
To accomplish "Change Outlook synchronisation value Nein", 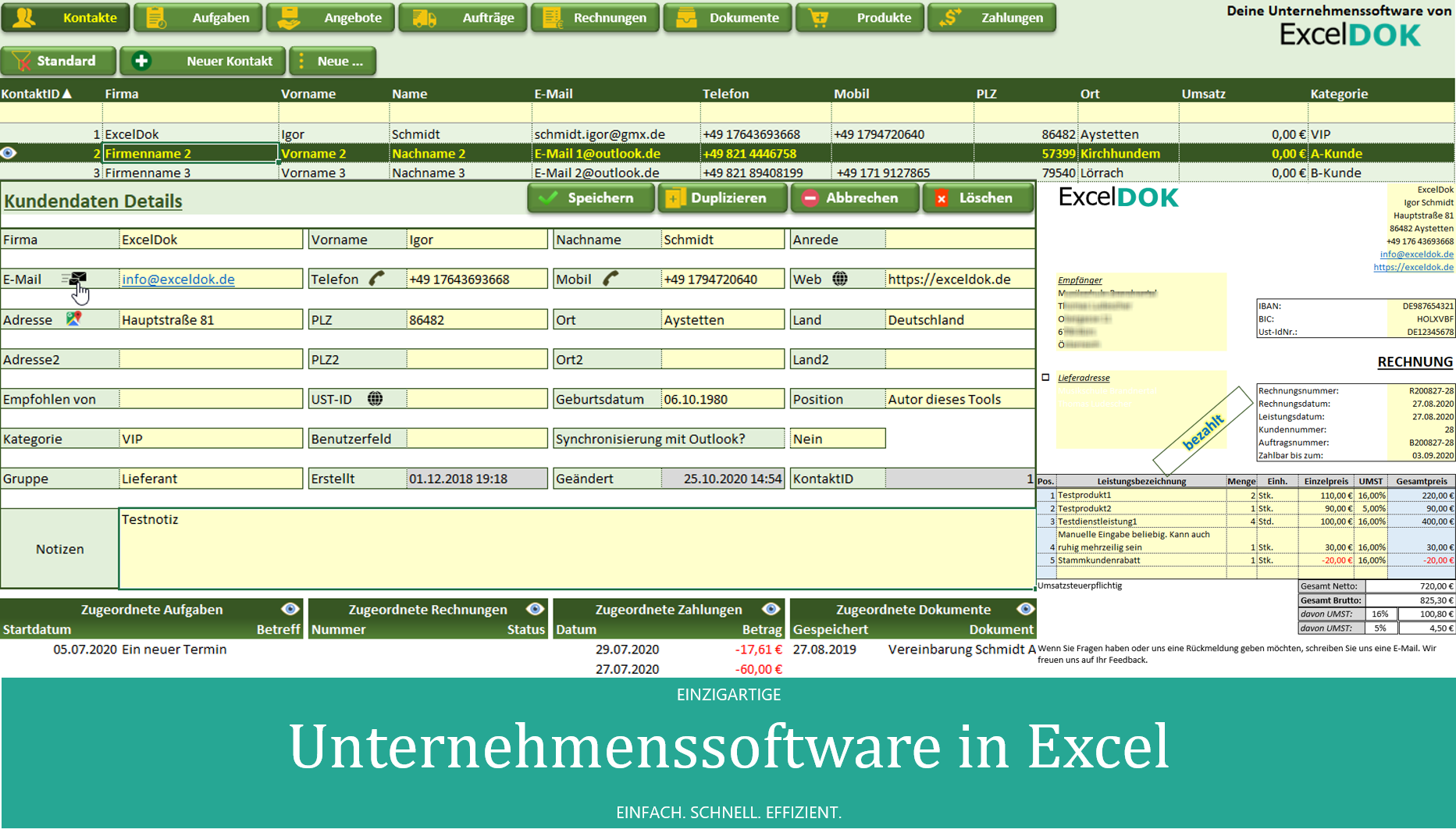I will tap(838, 439).
